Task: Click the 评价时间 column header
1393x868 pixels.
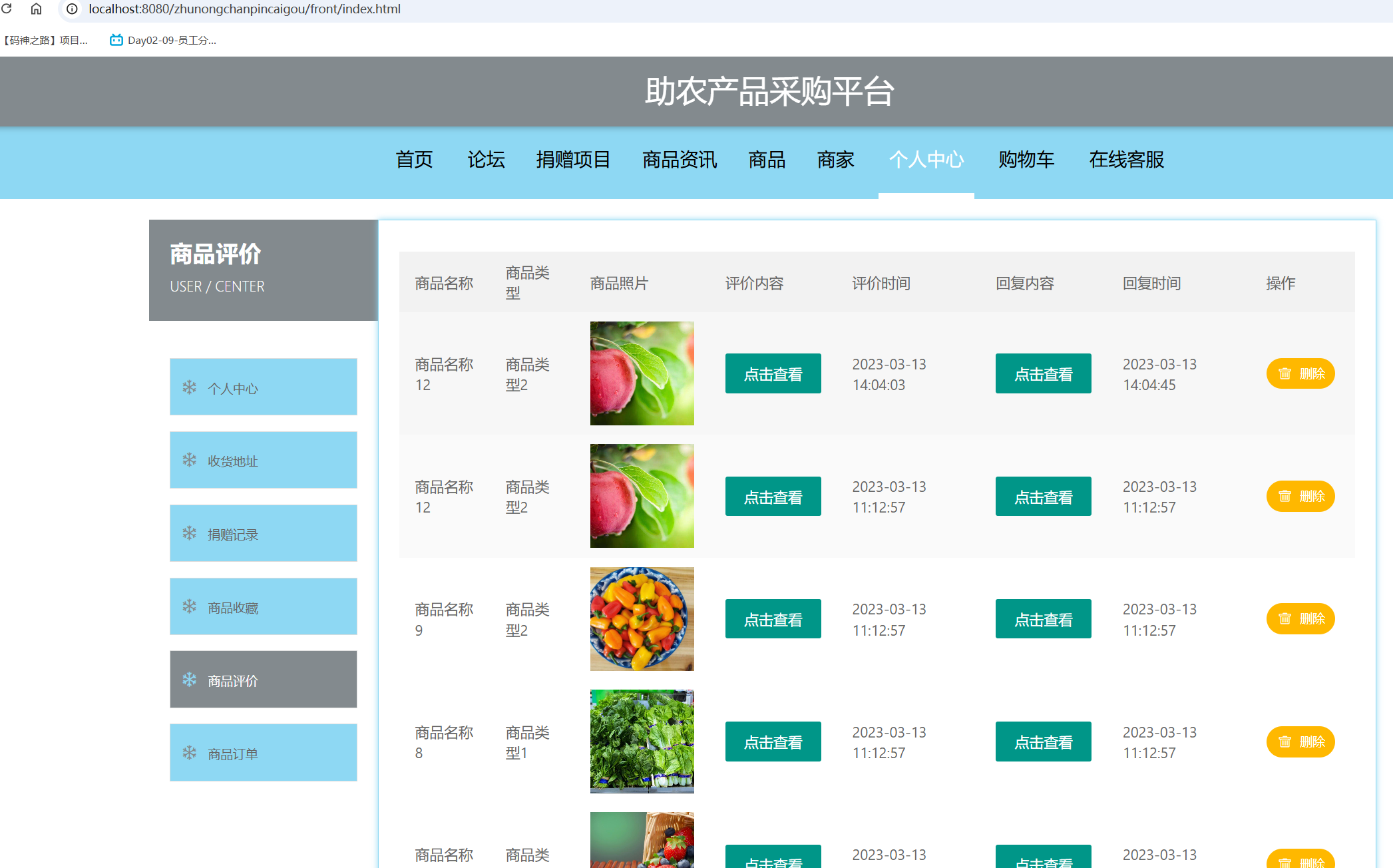Action: coord(881,283)
